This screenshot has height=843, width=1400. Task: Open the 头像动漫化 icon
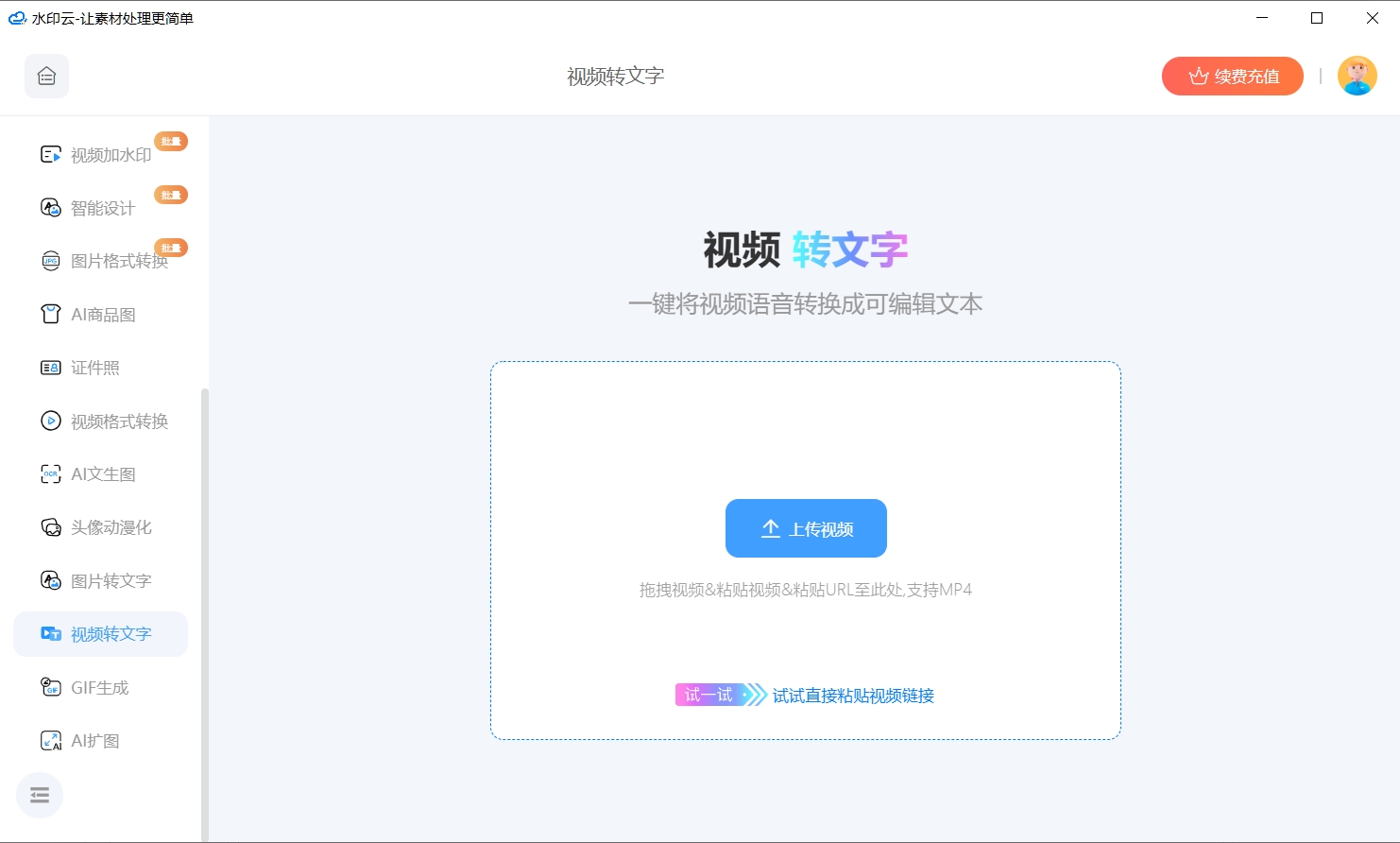(51, 527)
